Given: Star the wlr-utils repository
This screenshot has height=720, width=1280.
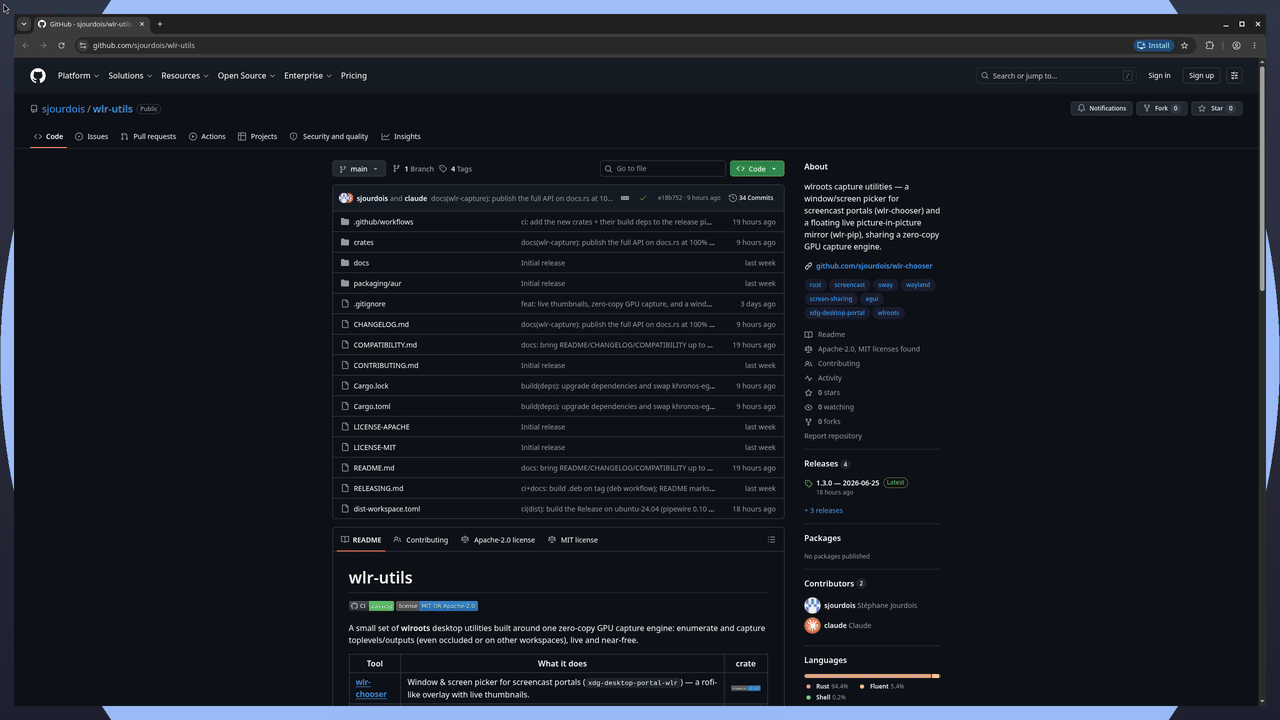Looking at the screenshot, I should click(x=1217, y=108).
